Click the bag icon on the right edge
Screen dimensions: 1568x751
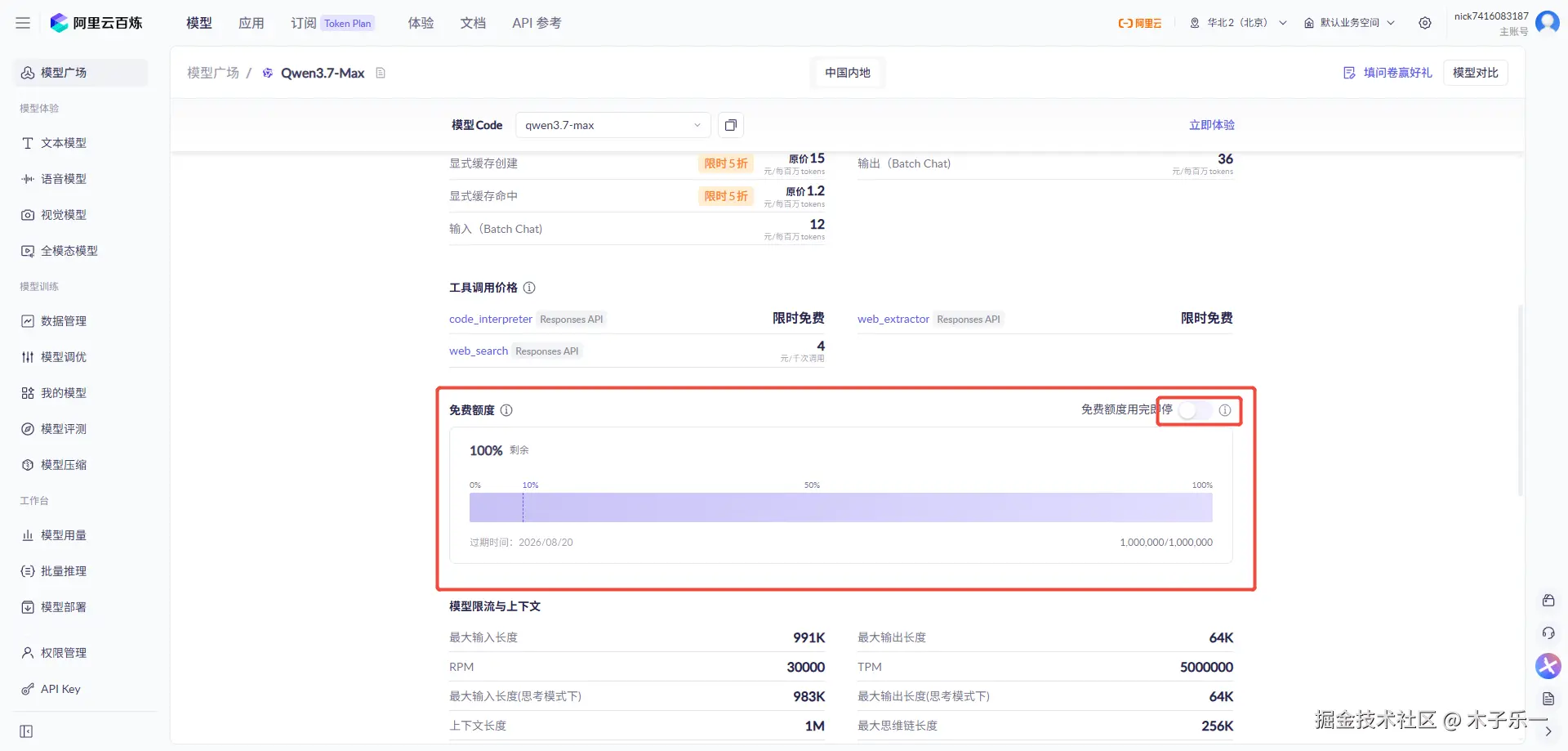[1548, 601]
